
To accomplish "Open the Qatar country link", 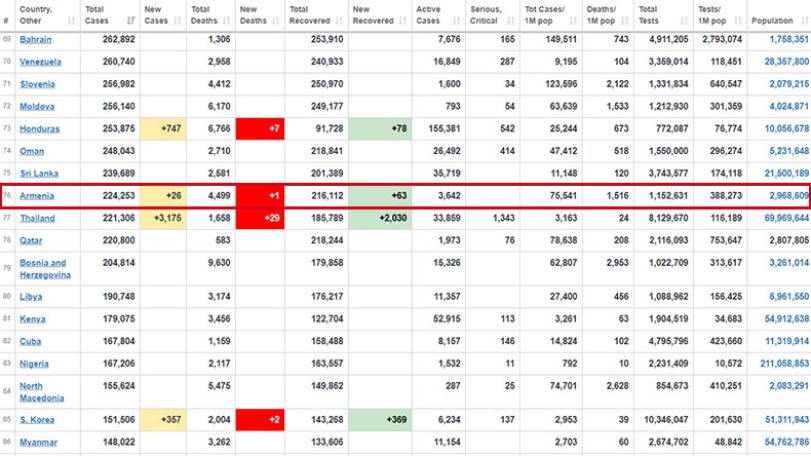I will tap(31, 240).
